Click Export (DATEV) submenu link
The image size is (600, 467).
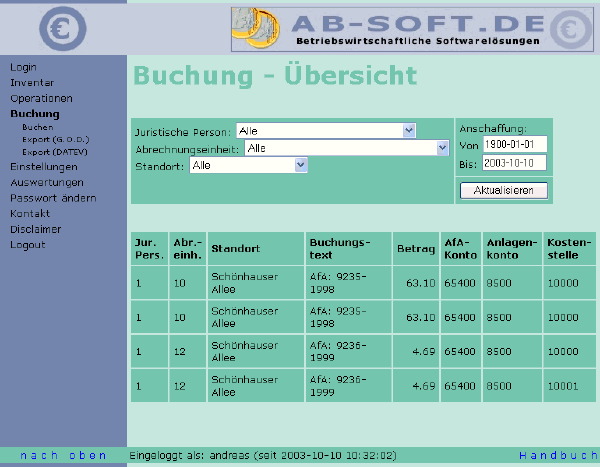(x=55, y=152)
